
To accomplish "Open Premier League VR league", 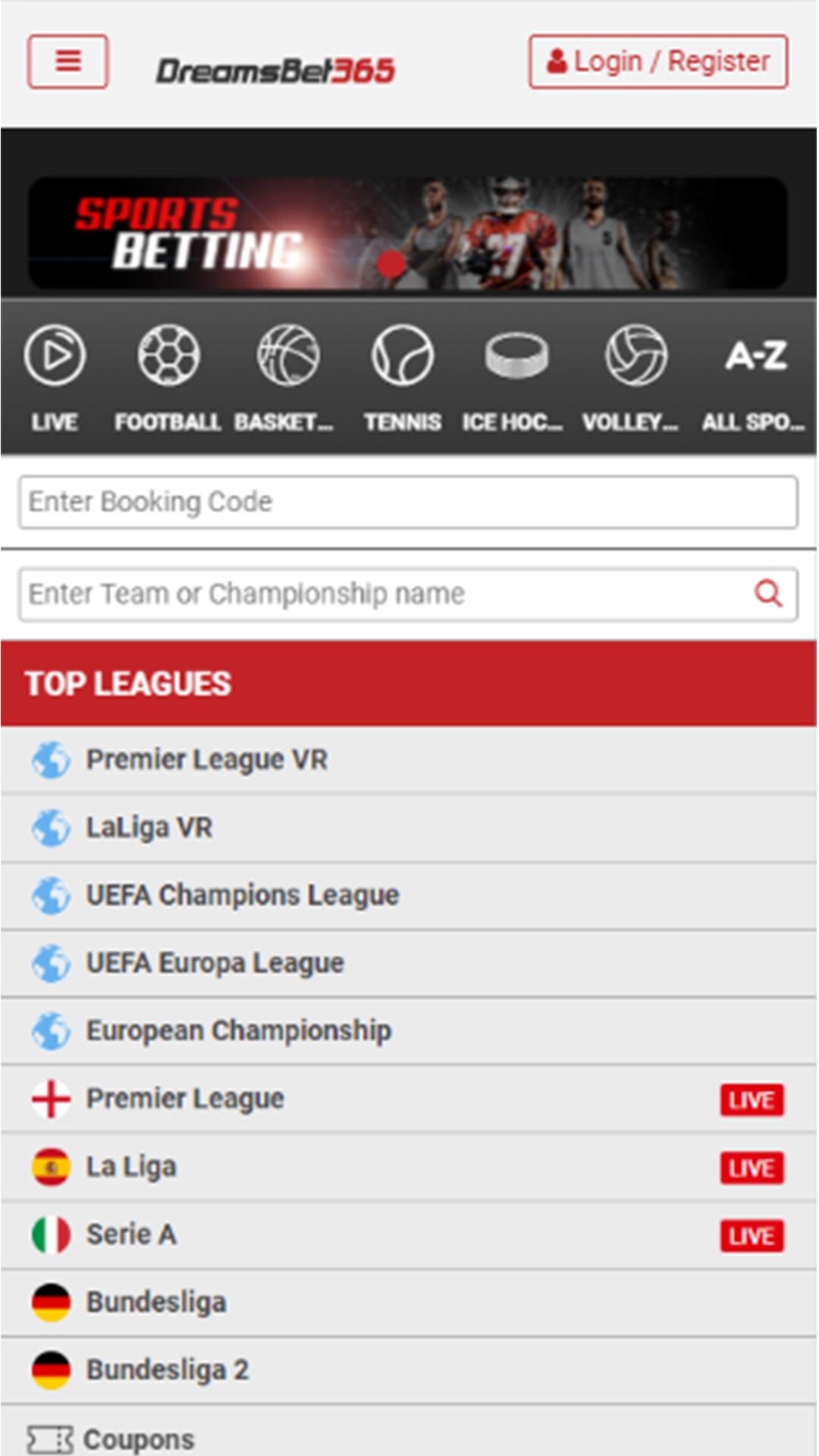I will coord(206,760).
